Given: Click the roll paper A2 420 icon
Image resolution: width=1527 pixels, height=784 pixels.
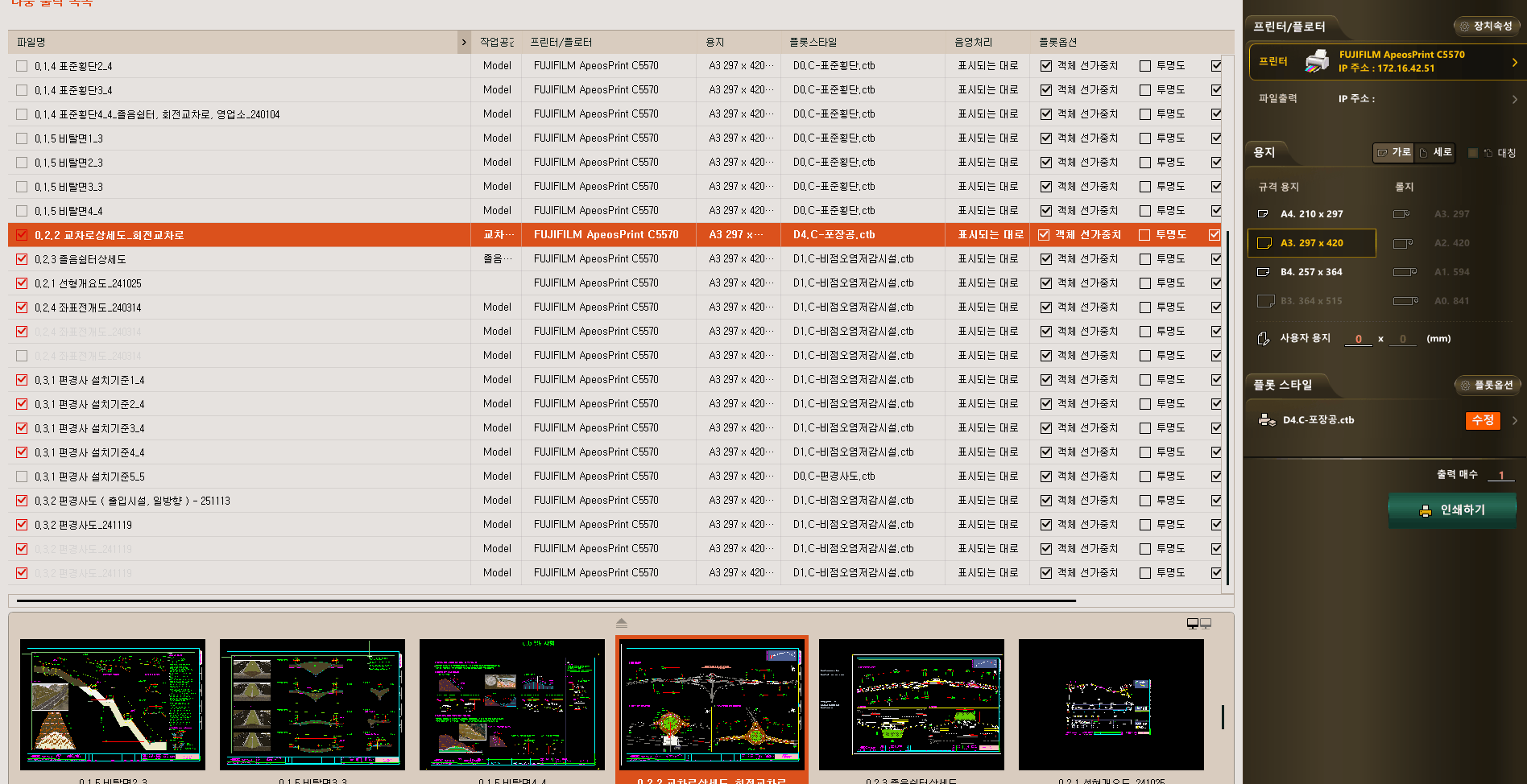Looking at the screenshot, I should click(1403, 243).
